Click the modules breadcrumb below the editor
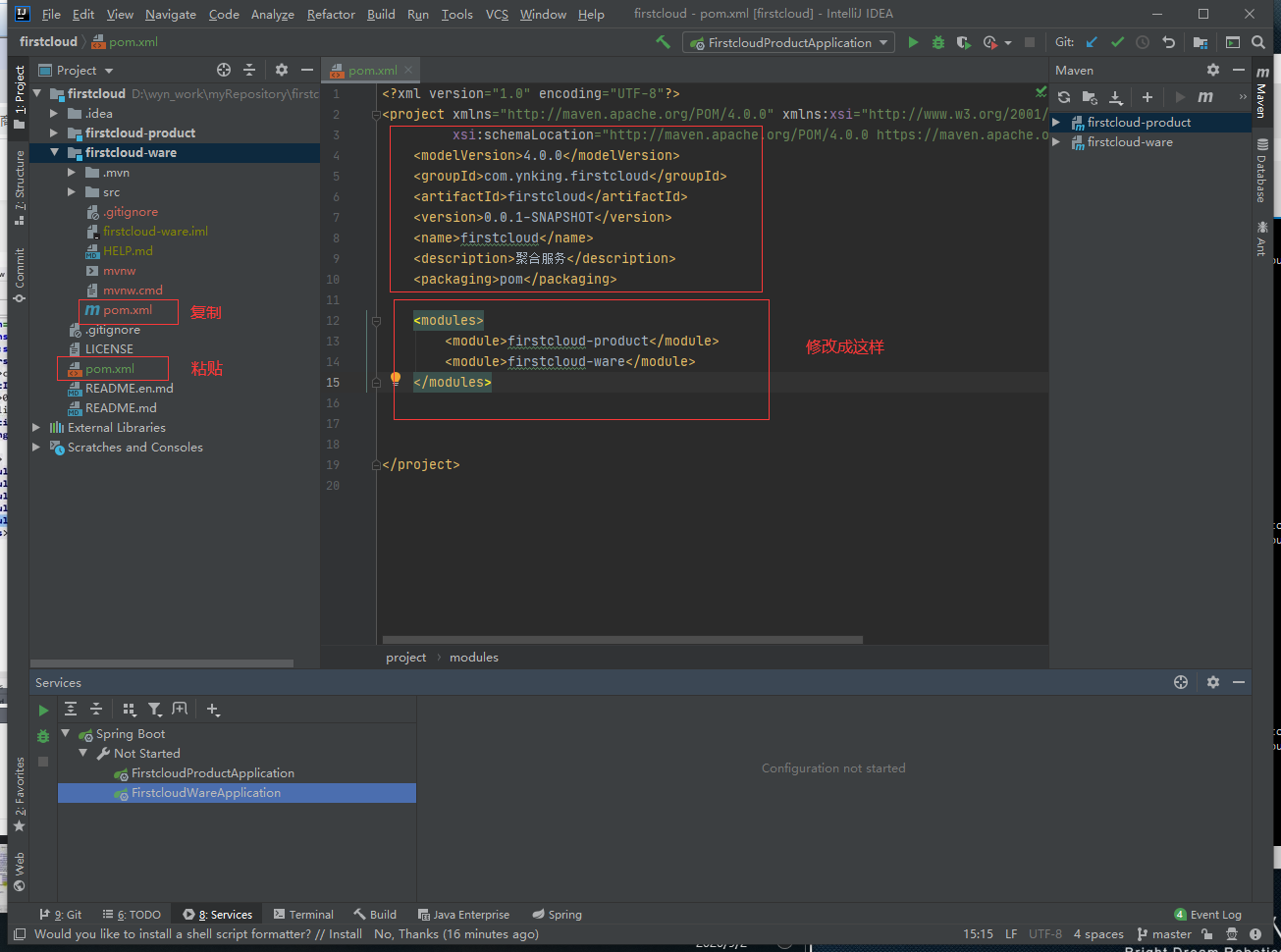Screen dimensions: 1281x952 pyautogui.click(x=474, y=657)
